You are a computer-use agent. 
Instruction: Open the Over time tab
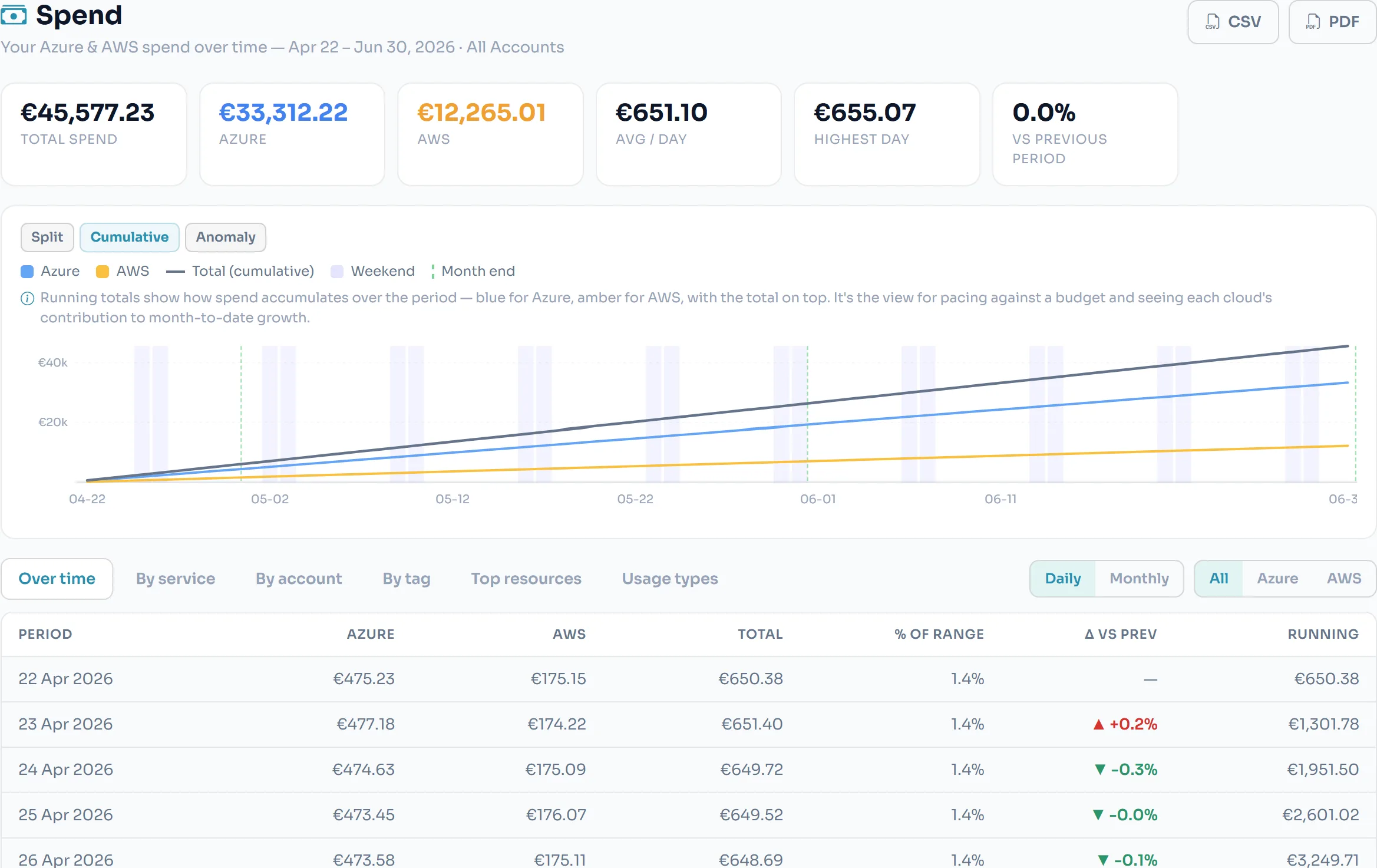click(x=57, y=579)
